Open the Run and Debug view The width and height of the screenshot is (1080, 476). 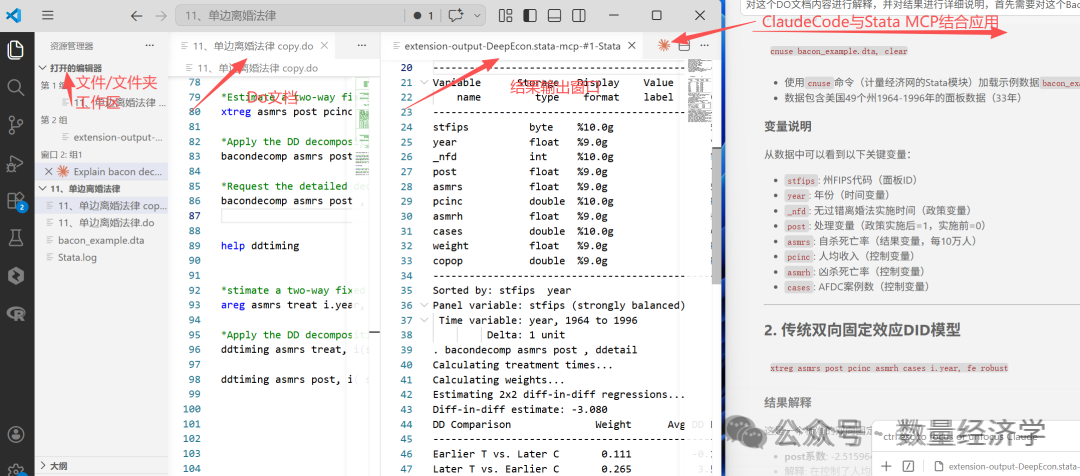coord(15,163)
